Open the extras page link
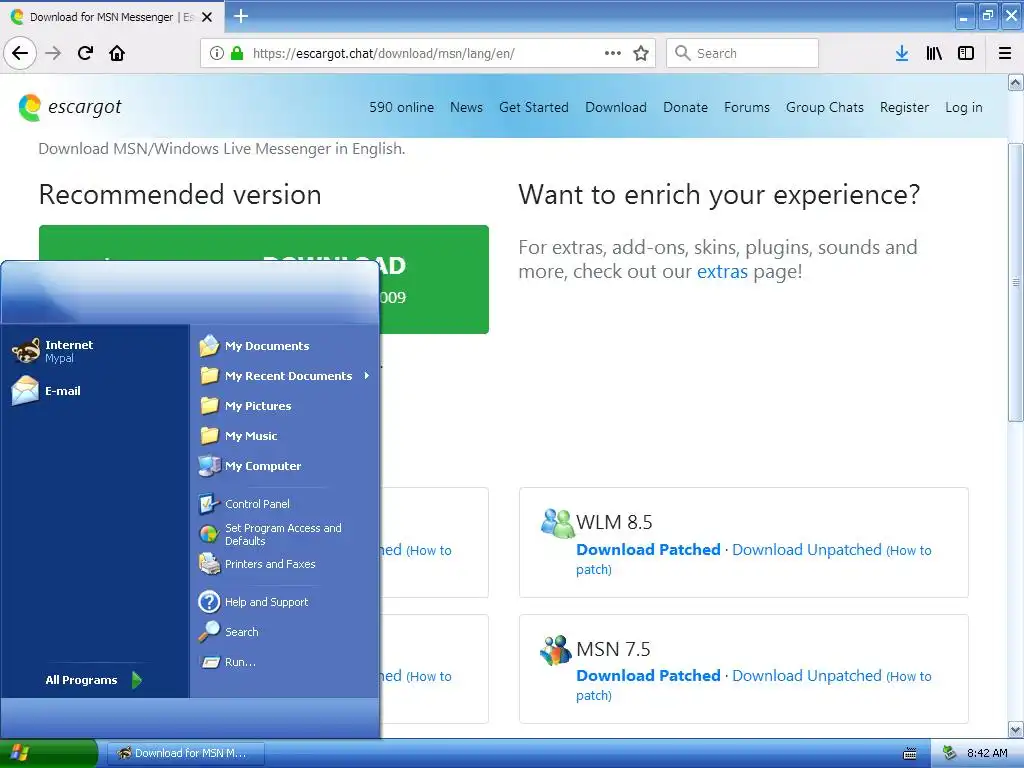The height and width of the screenshot is (768, 1024). [722, 271]
